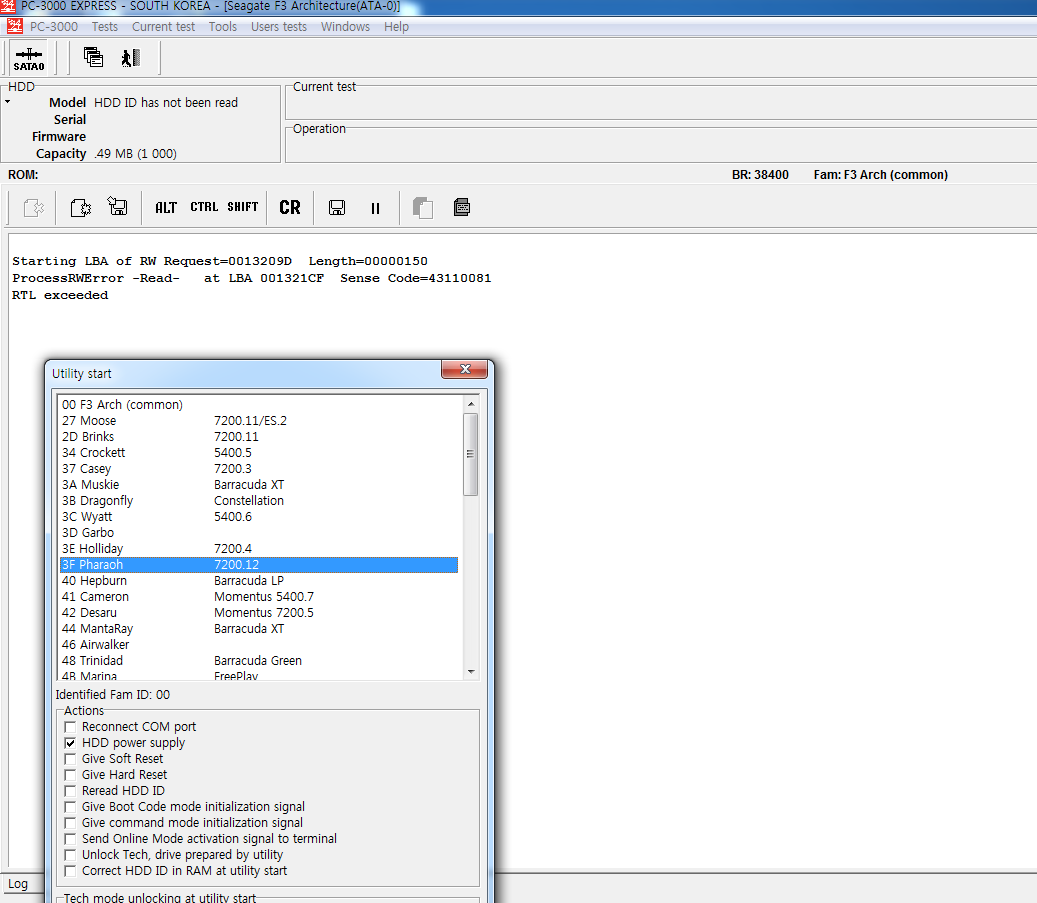Open the Users tests menu
This screenshot has width=1037, height=903.
279,26
